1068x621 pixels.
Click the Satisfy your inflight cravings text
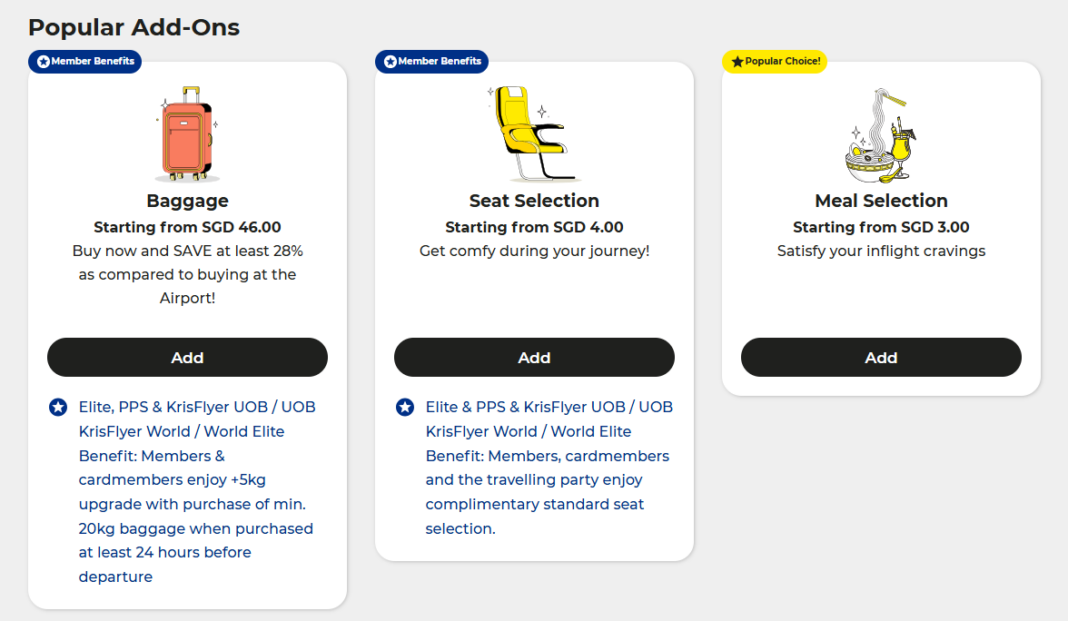point(880,250)
